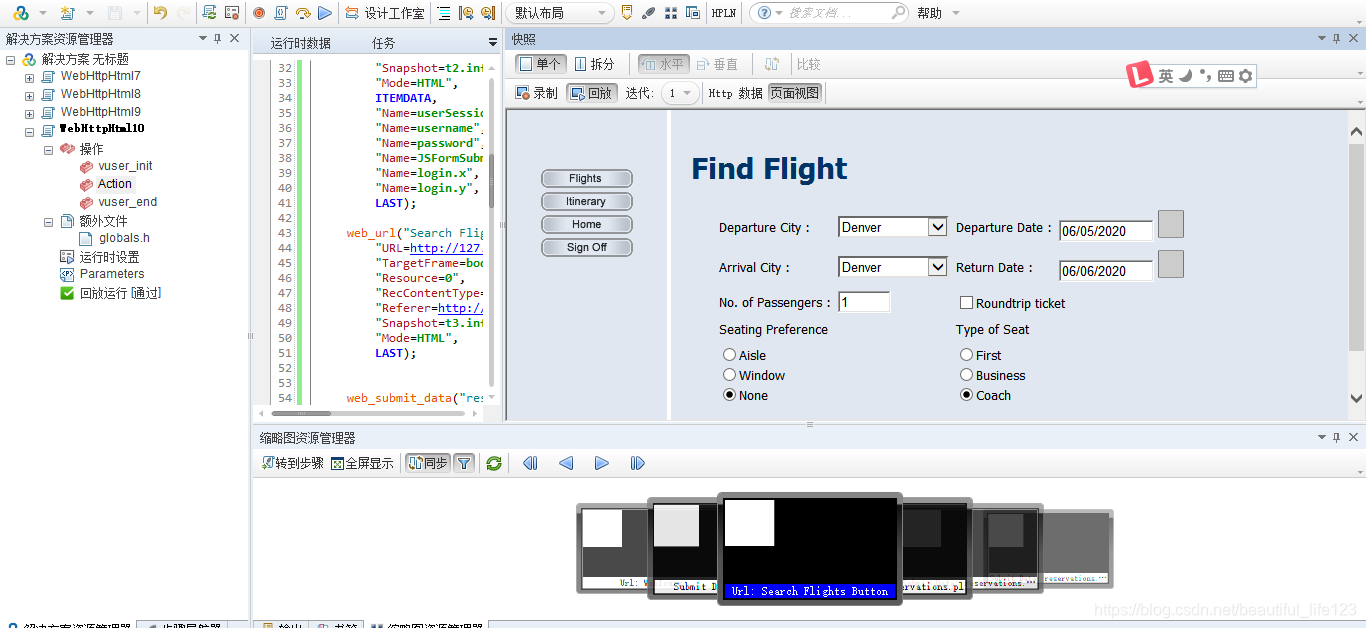Click 全屏显示 full screen button

tap(362, 463)
